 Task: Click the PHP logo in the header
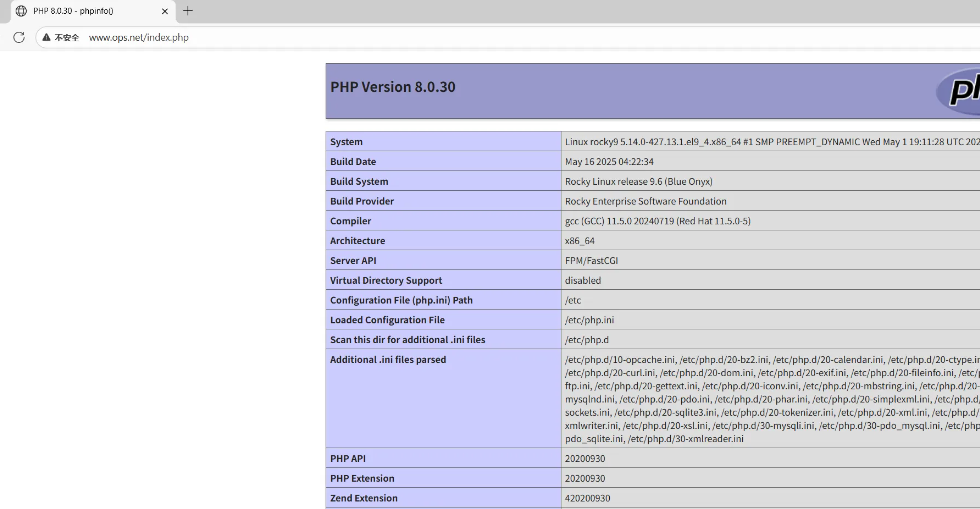pos(961,90)
